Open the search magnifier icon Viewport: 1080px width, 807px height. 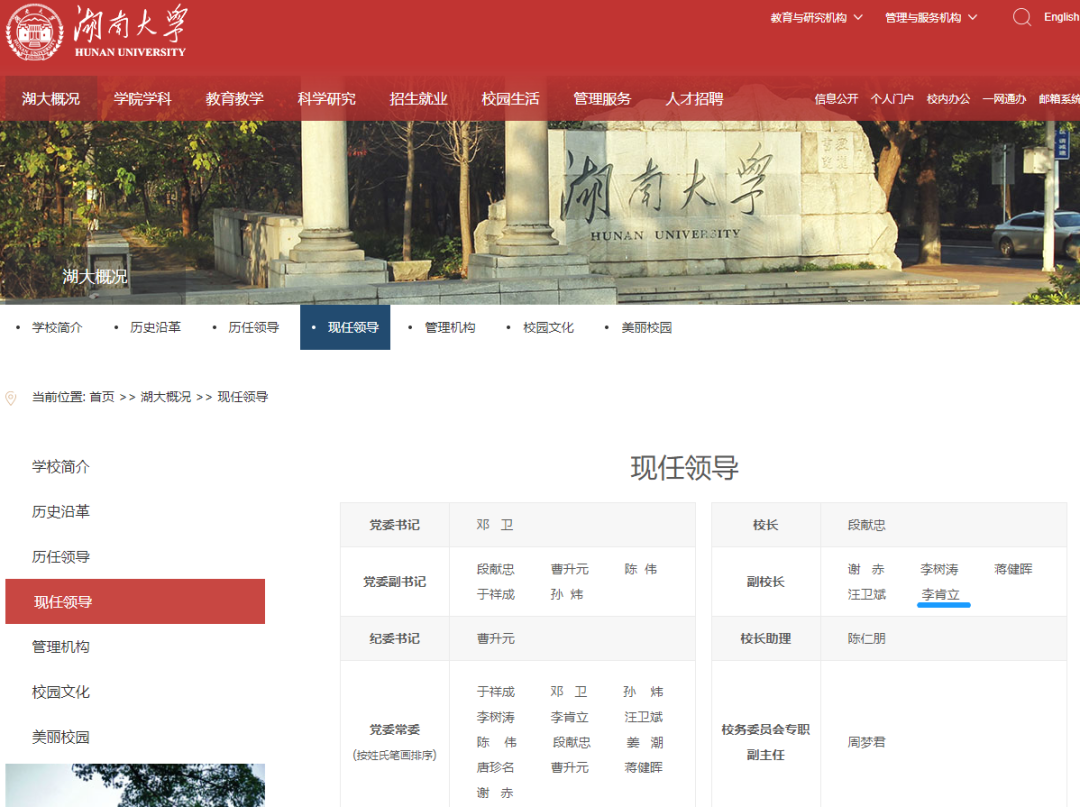(1021, 17)
